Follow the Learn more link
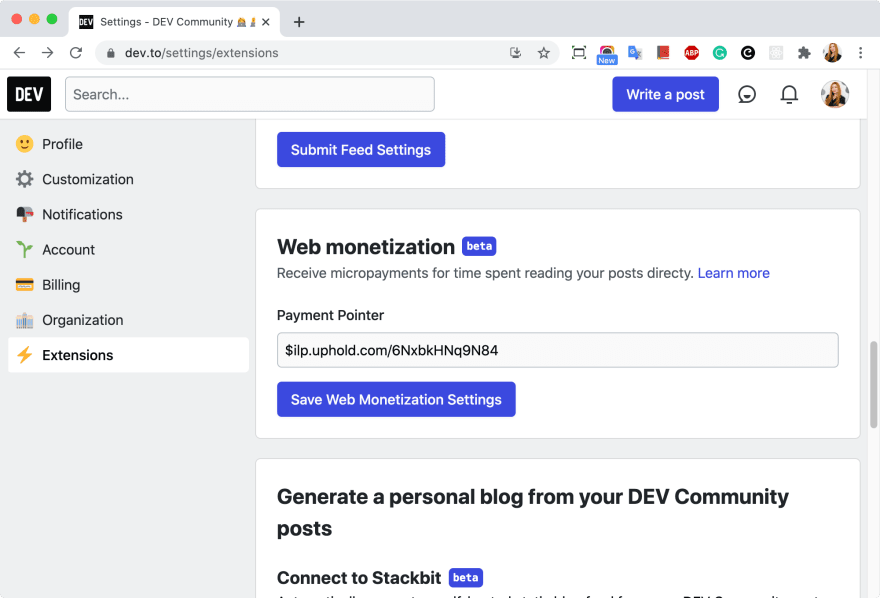Screen dimensions: 880x598 click(734, 273)
